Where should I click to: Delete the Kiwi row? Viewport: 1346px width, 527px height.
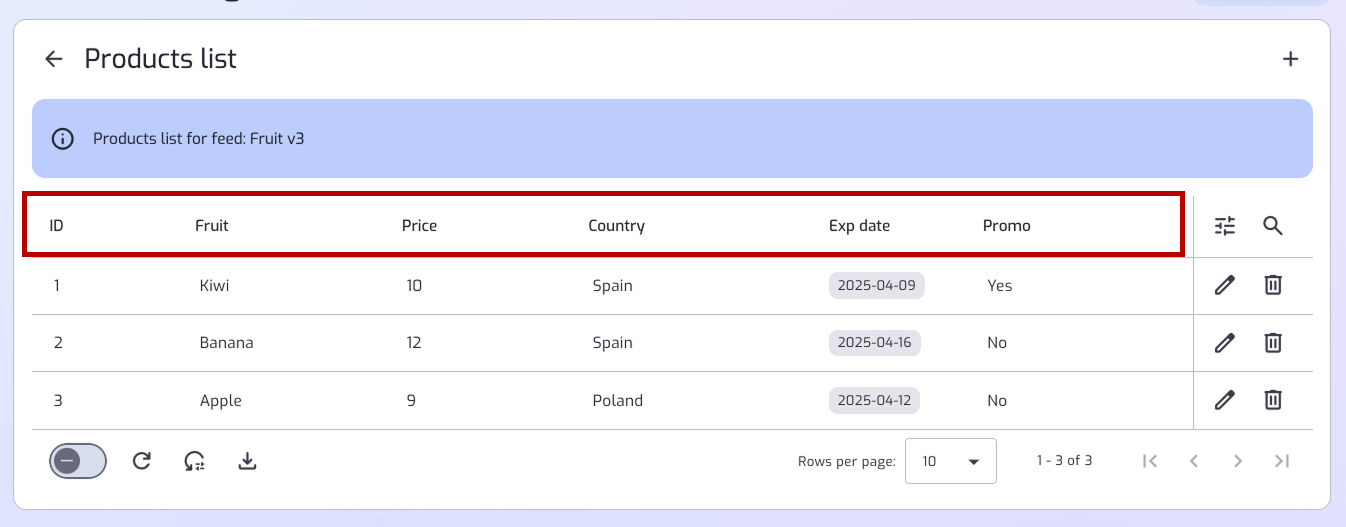pyautogui.click(x=1272, y=285)
